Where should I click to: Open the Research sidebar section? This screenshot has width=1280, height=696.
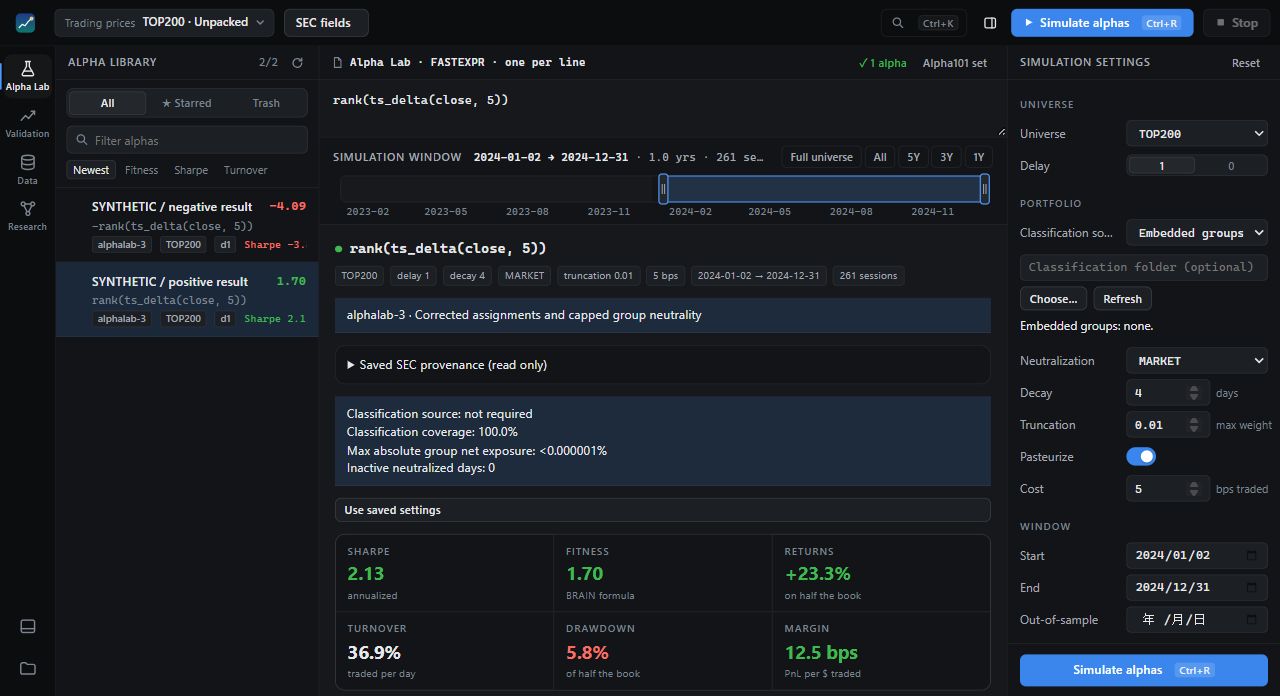coord(27,216)
